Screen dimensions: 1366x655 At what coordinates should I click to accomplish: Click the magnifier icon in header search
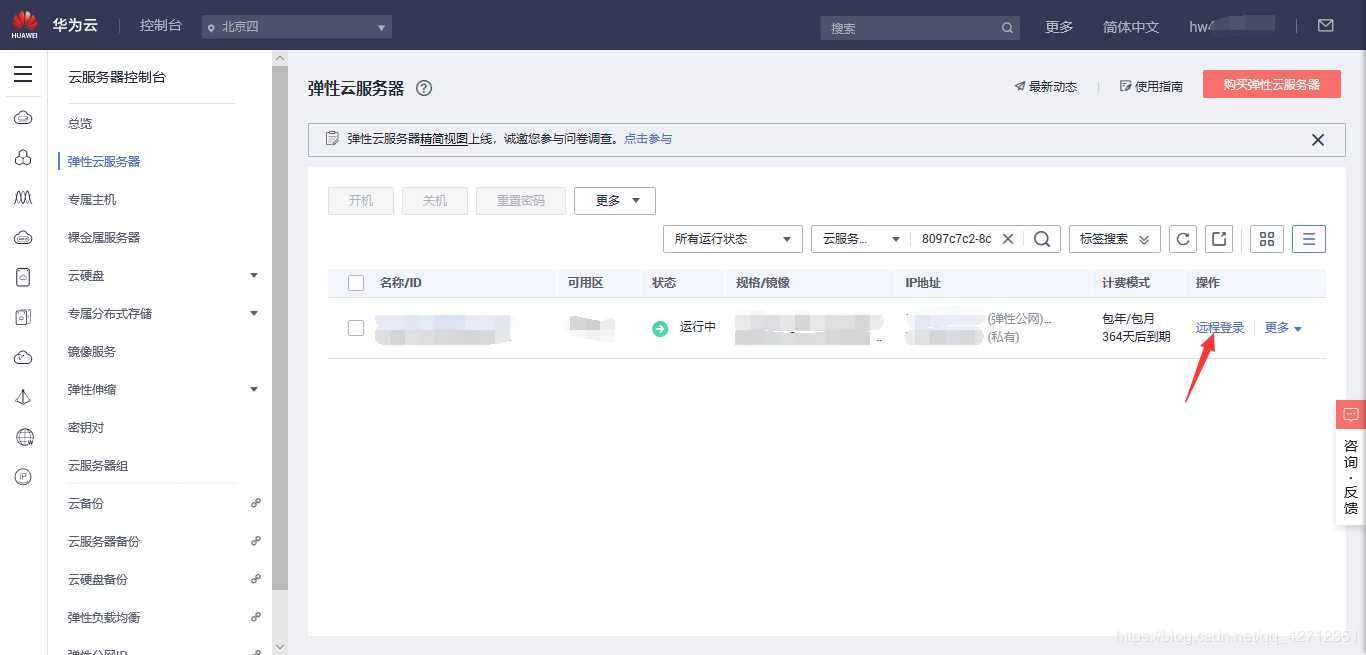[1008, 28]
